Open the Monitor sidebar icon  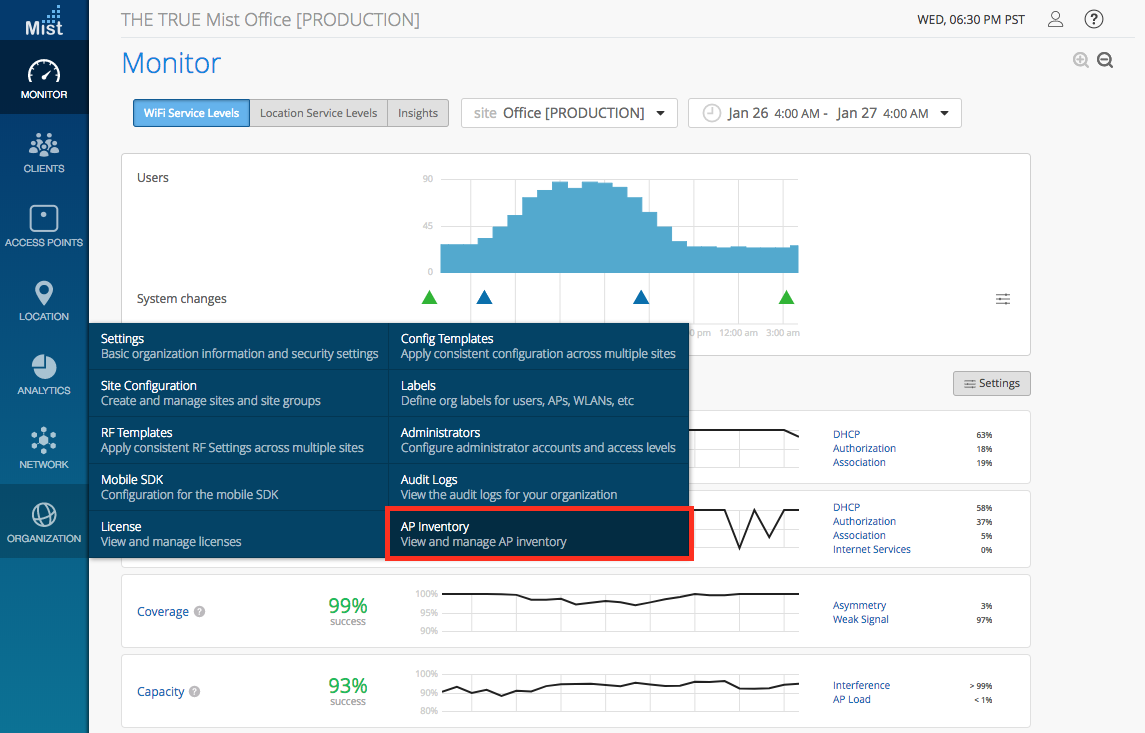44,80
